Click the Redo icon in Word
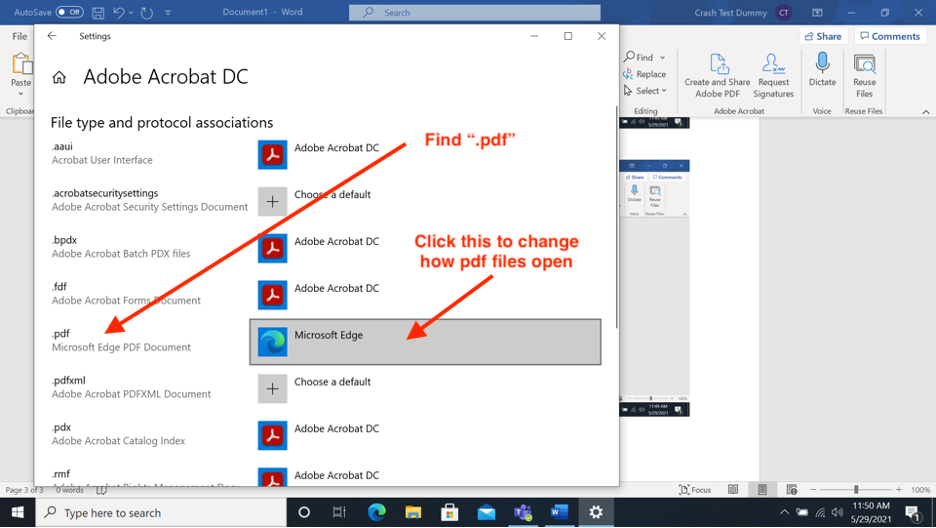 point(147,13)
